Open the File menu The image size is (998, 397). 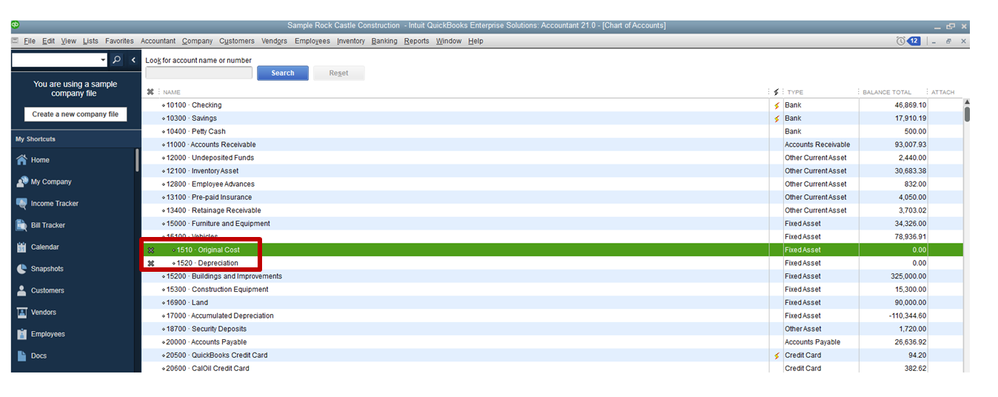tap(29, 41)
